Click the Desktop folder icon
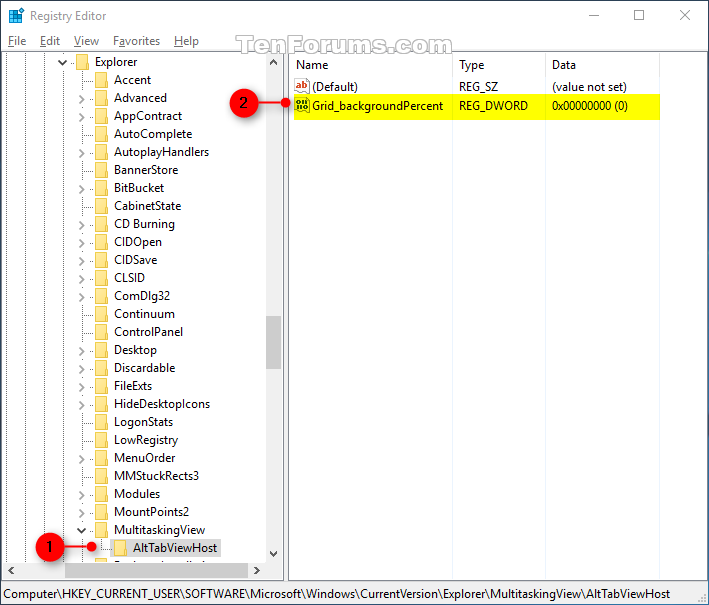Screen dimensions: 709x605 (x=102, y=350)
